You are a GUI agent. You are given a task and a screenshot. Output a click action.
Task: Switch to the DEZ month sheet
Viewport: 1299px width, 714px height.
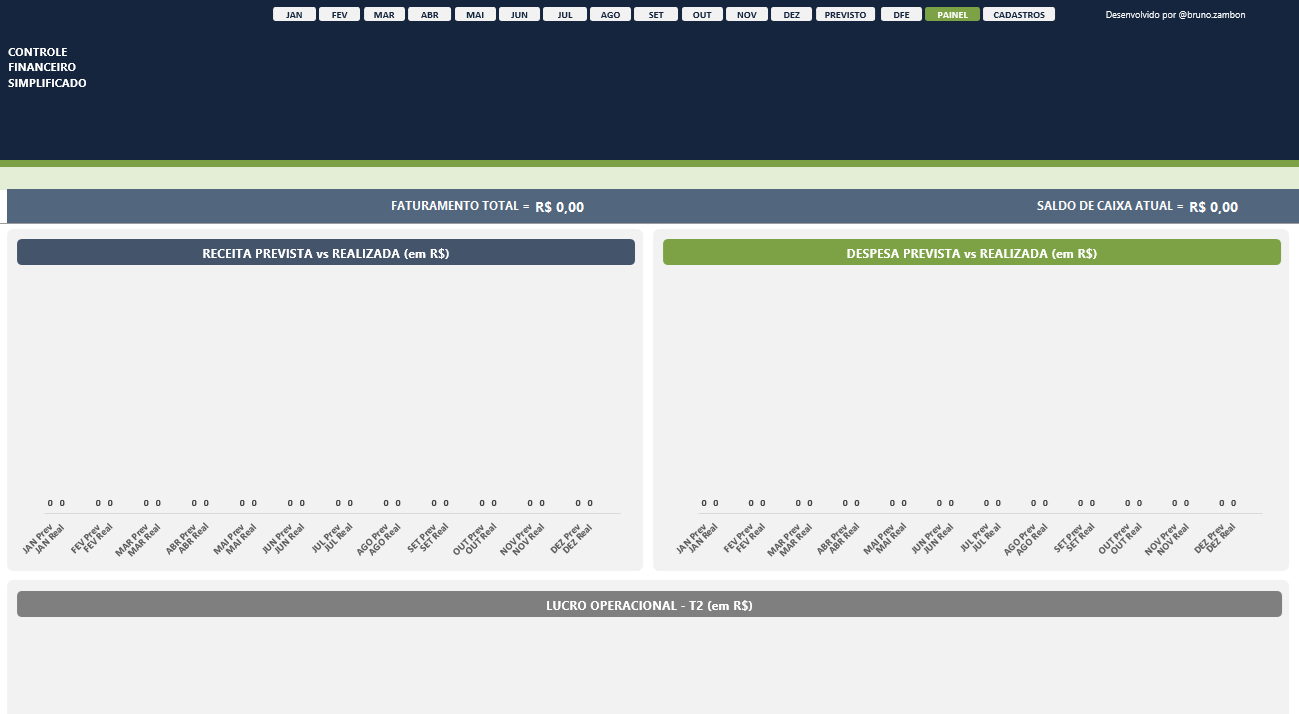coord(792,15)
